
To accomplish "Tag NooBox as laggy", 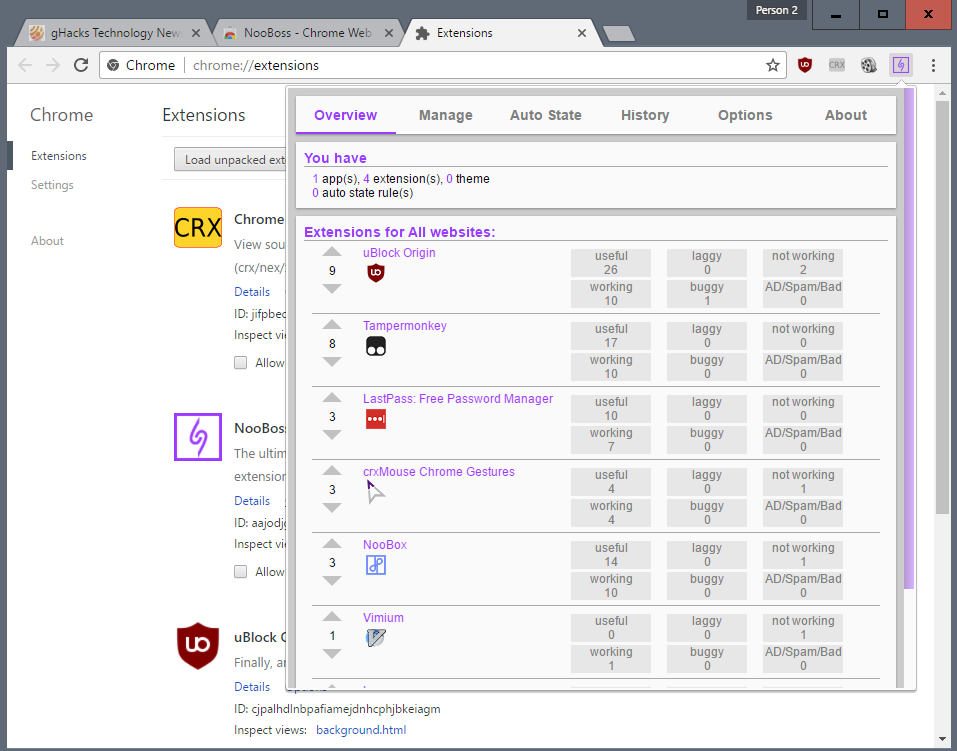I will click(x=707, y=554).
